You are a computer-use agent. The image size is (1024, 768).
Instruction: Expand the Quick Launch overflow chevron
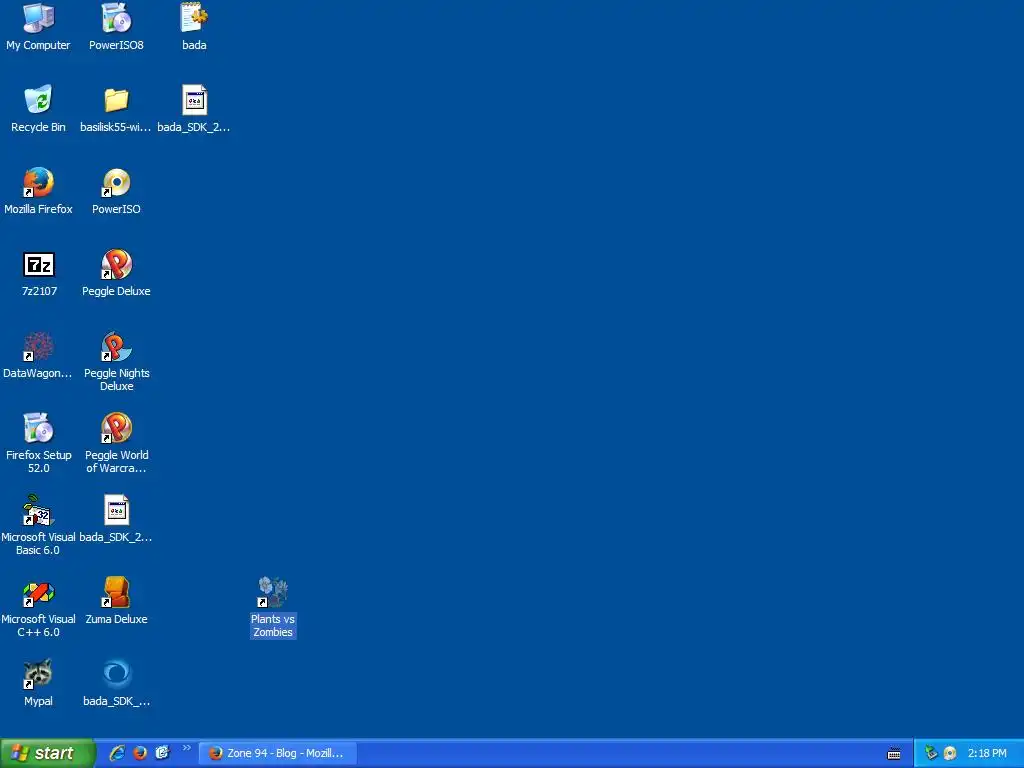186,748
